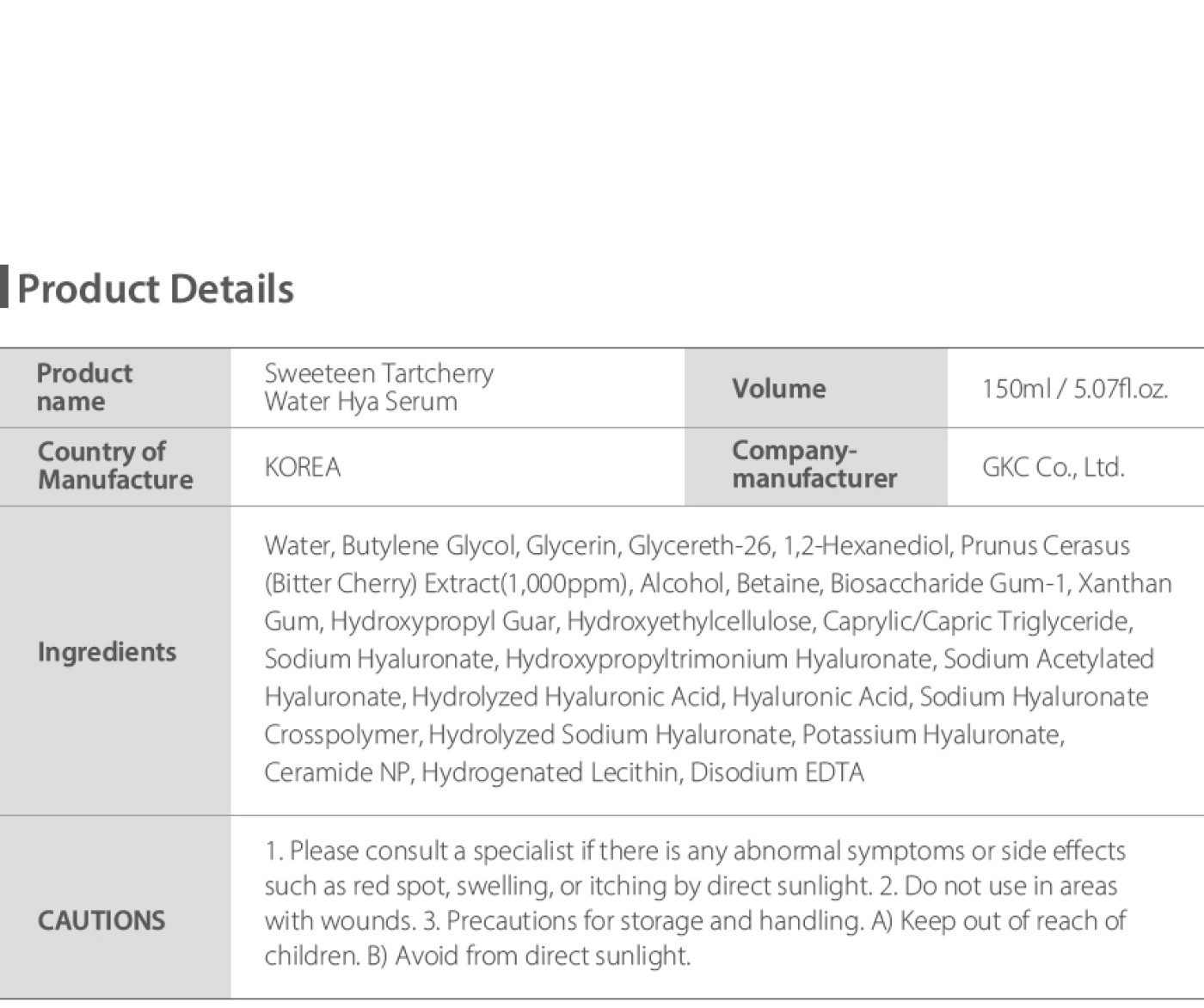Click the Product Details heading

click(156, 289)
